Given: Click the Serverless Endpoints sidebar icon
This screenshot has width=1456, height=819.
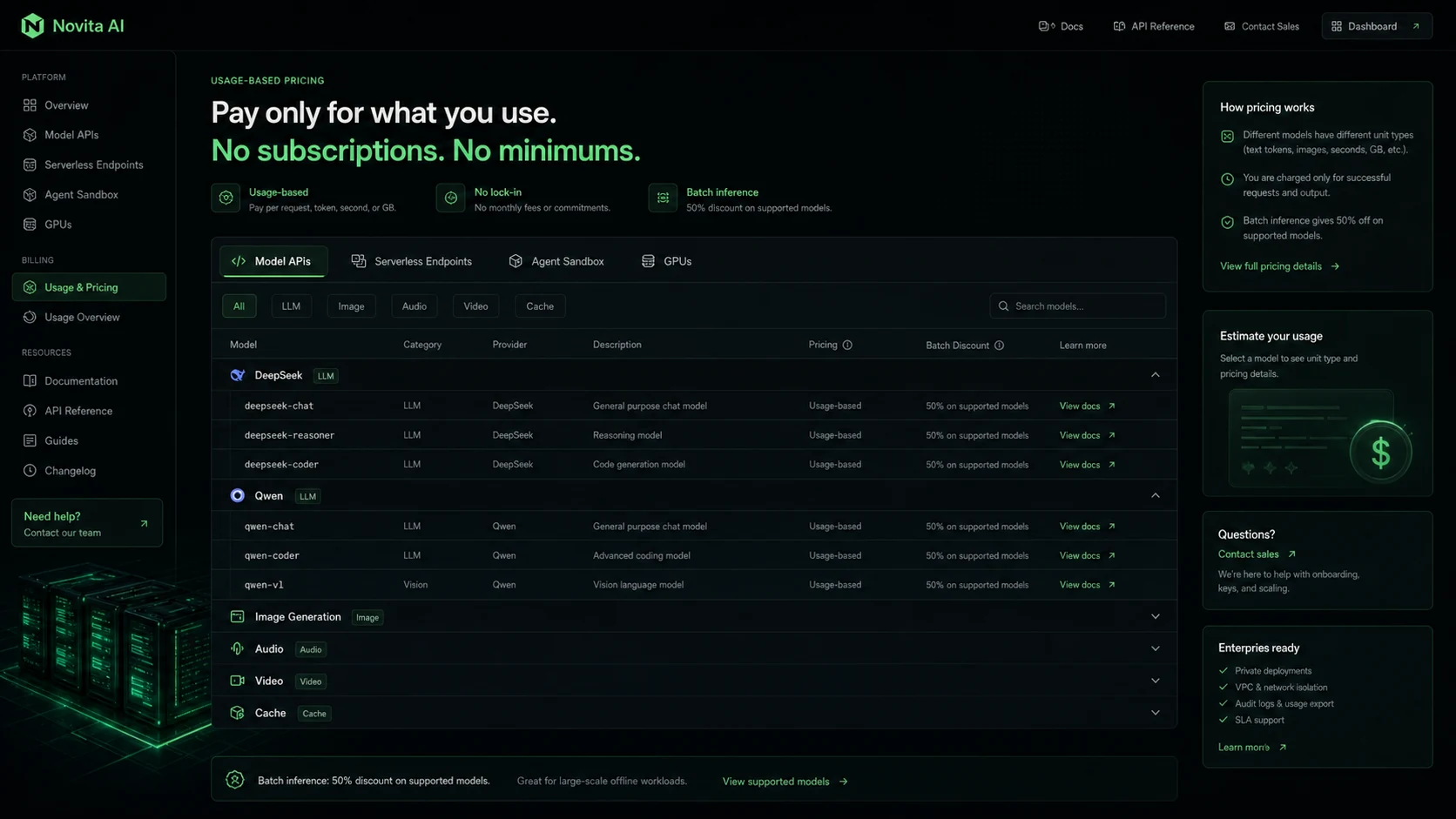Looking at the screenshot, I should coord(30,164).
